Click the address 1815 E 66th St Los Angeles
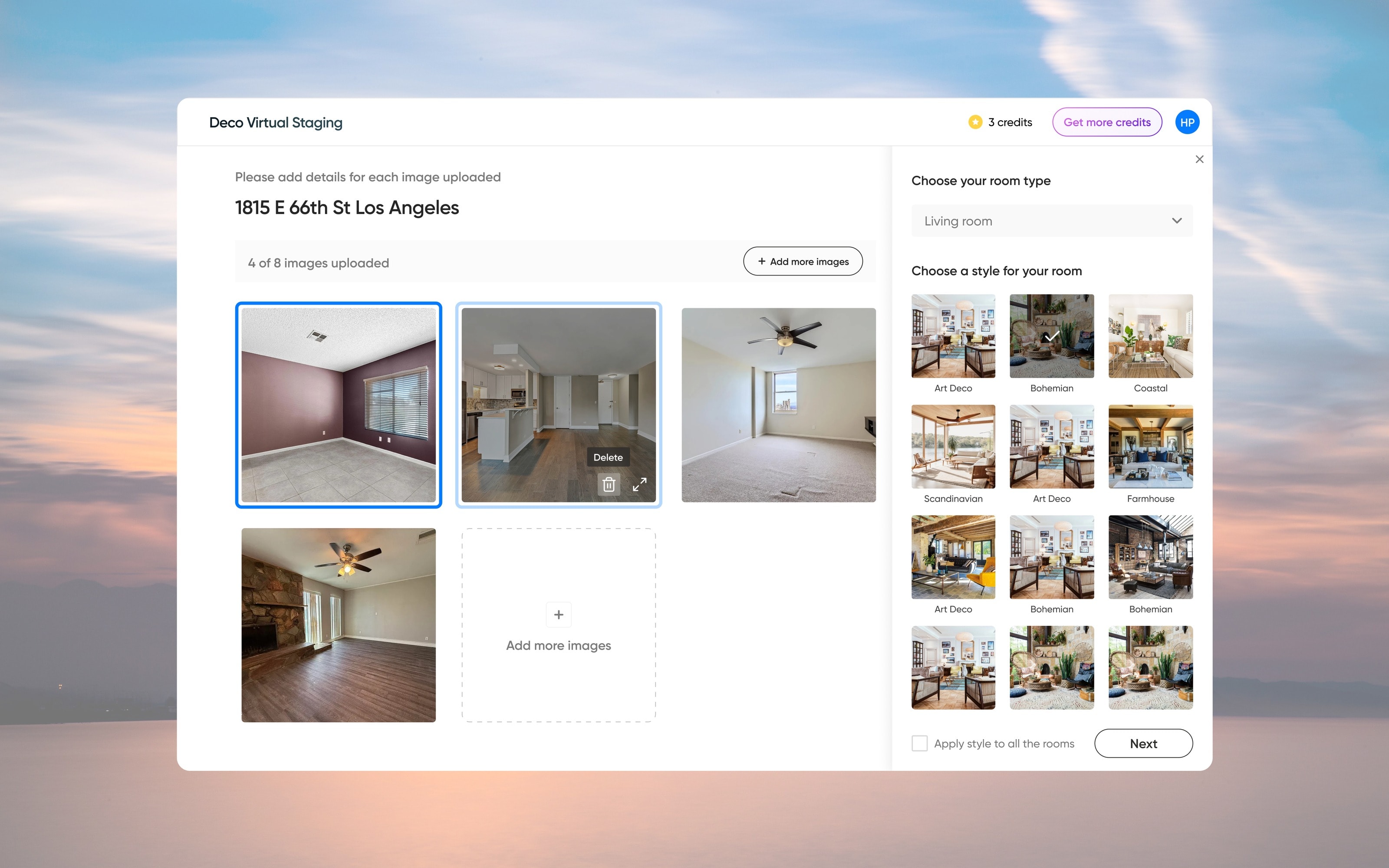 [347, 208]
